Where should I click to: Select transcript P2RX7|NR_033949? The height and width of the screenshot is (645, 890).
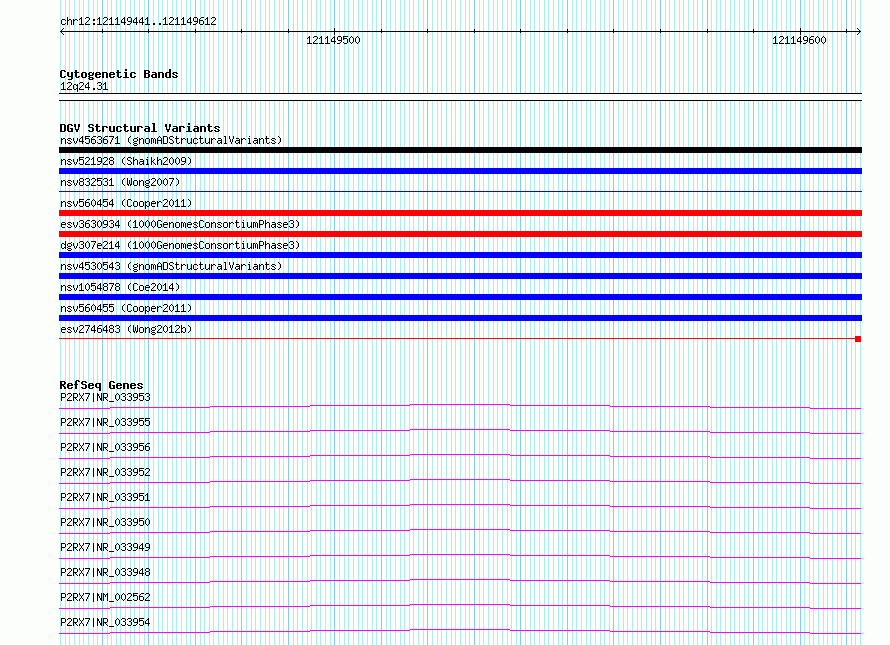[105, 547]
